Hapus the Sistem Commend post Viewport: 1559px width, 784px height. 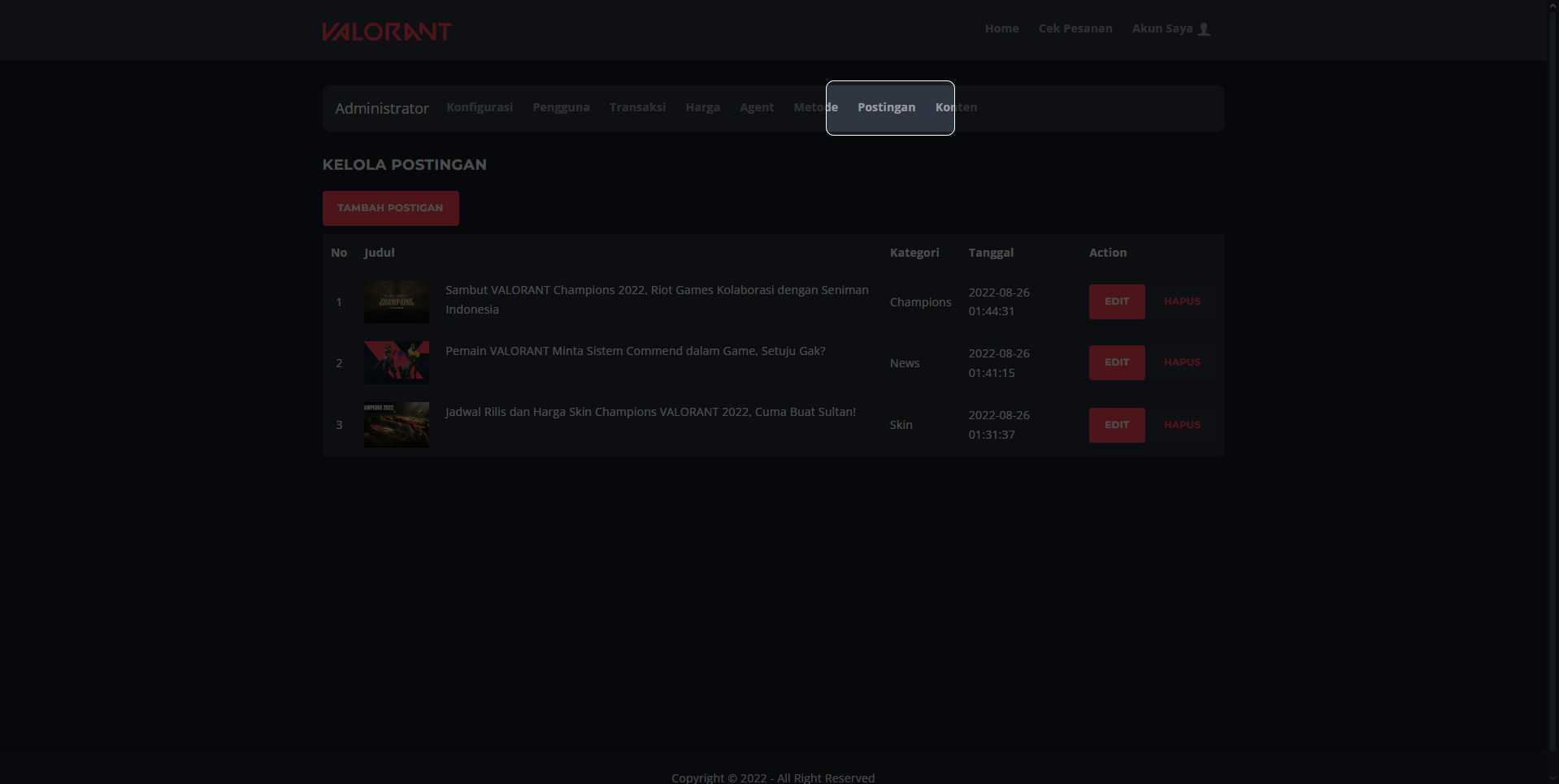1182,362
